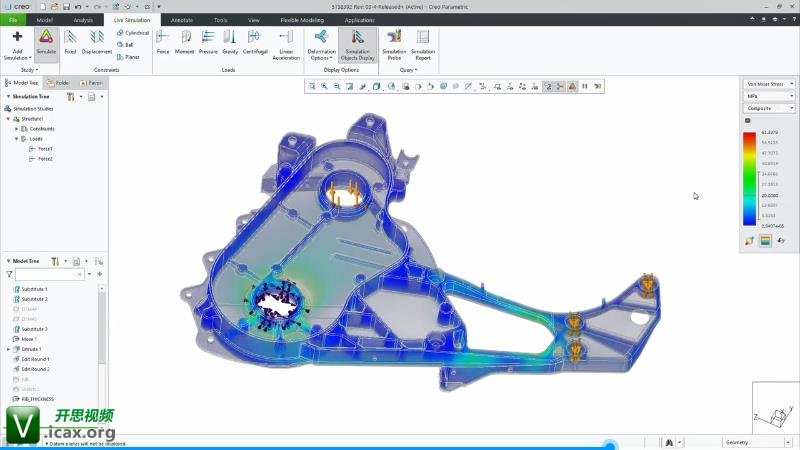
Task: Open the Simulation Probe tool
Action: click(394, 40)
